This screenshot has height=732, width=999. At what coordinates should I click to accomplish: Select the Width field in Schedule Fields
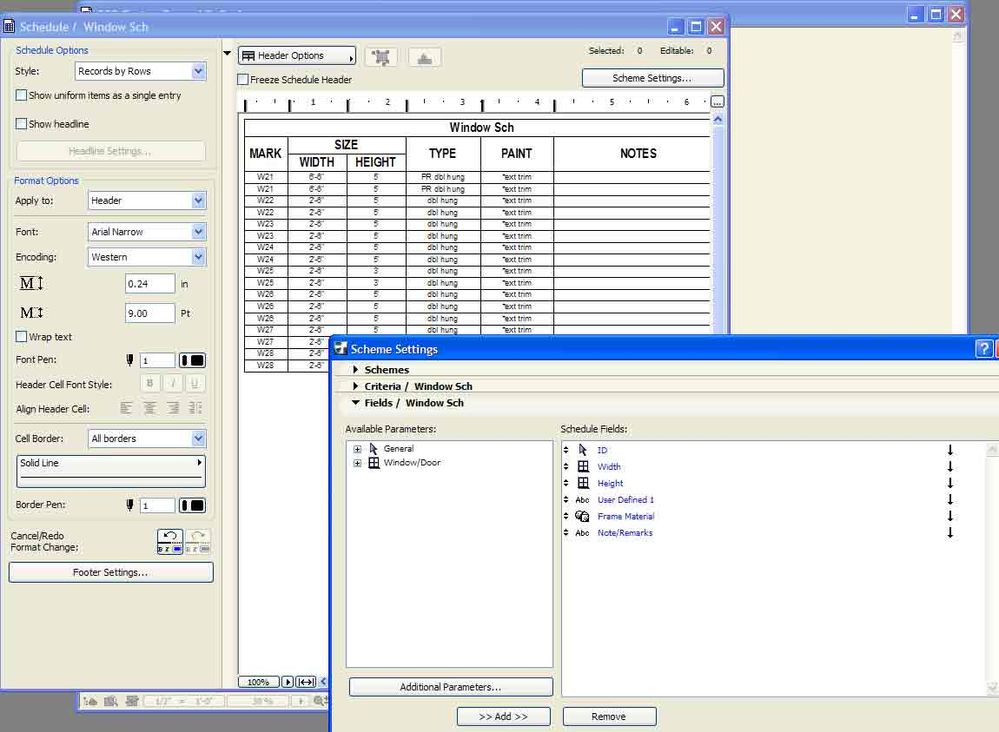[x=609, y=466]
